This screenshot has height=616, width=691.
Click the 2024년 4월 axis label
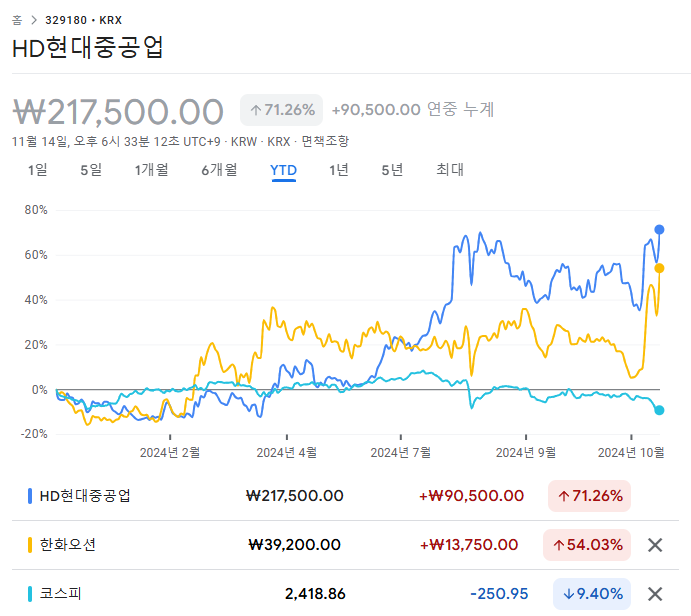[287, 453]
